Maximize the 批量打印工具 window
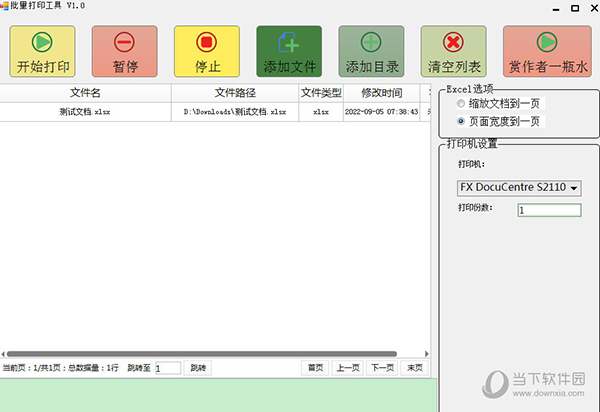Image resolution: width=600 pixels, height=412 pixels. point(575,8)
